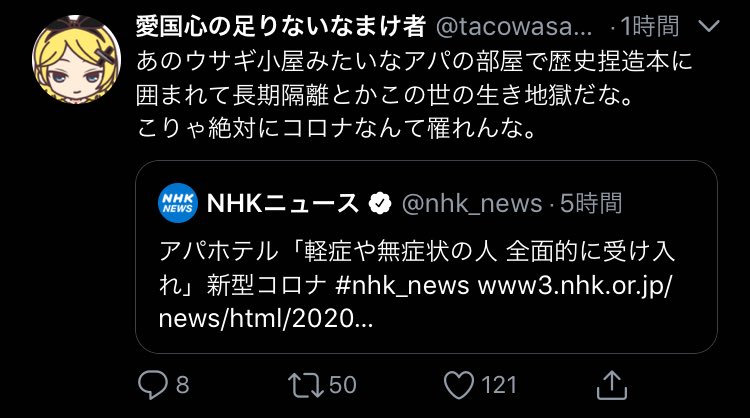The width and height of the screenshot is (750, 418).
Task: View the 8 replies count
Action: (183, 385)
